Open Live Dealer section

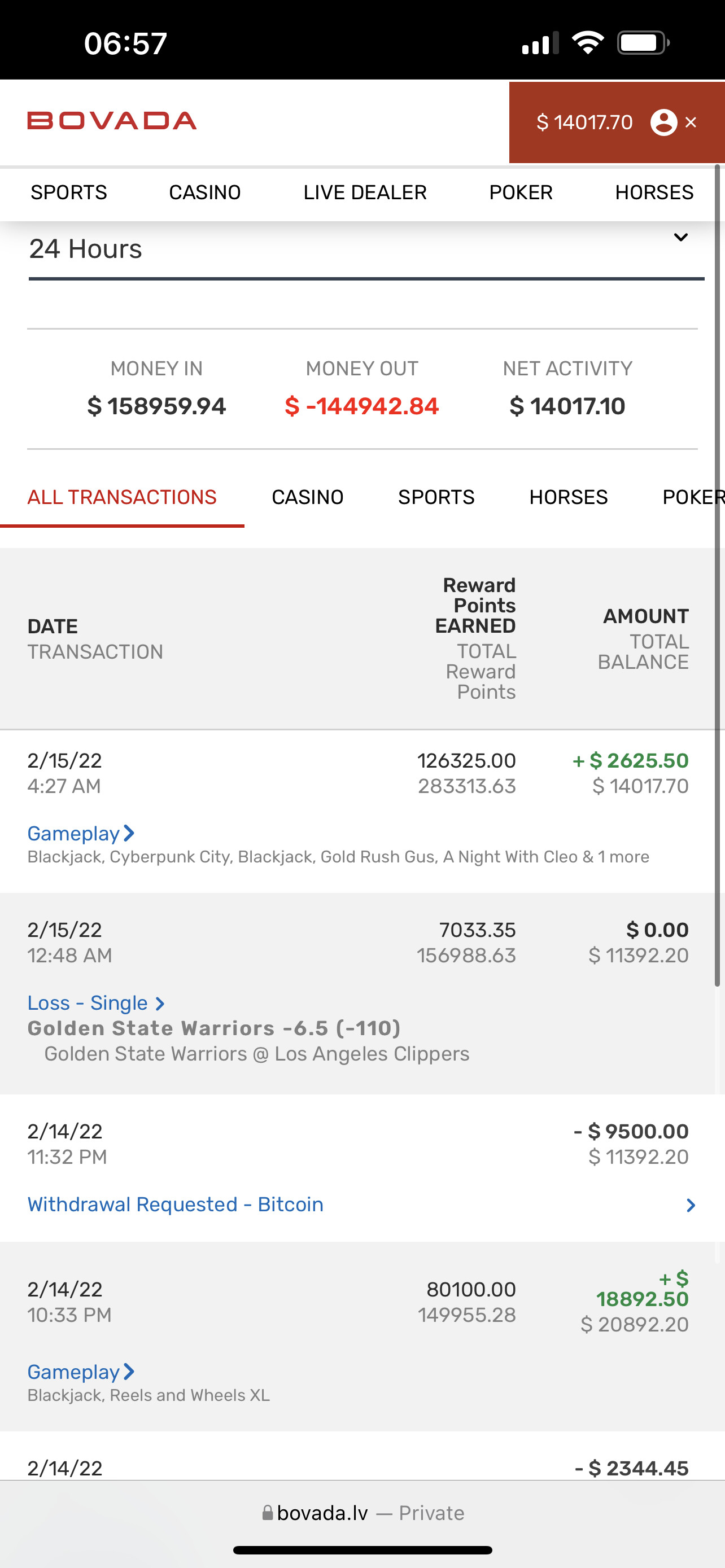pos(365,192)
